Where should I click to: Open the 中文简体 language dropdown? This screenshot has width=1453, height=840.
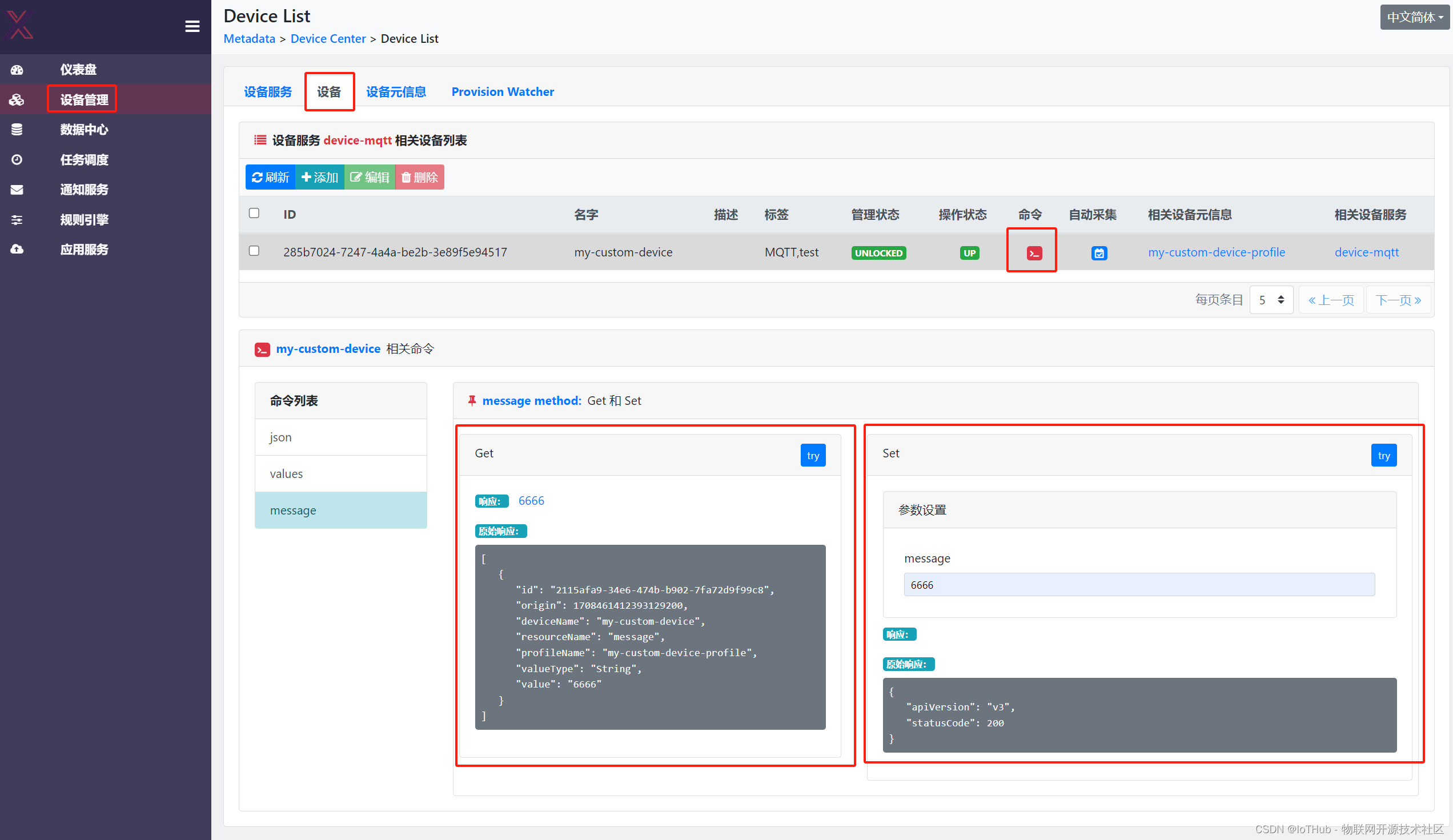1415,17
